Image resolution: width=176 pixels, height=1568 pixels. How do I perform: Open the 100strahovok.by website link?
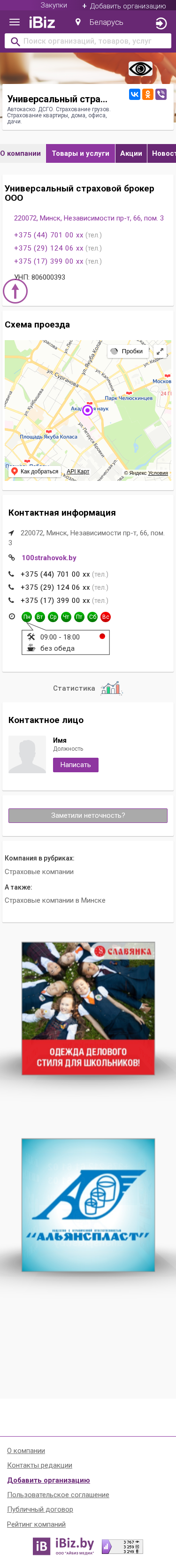(x=49, y=557)
